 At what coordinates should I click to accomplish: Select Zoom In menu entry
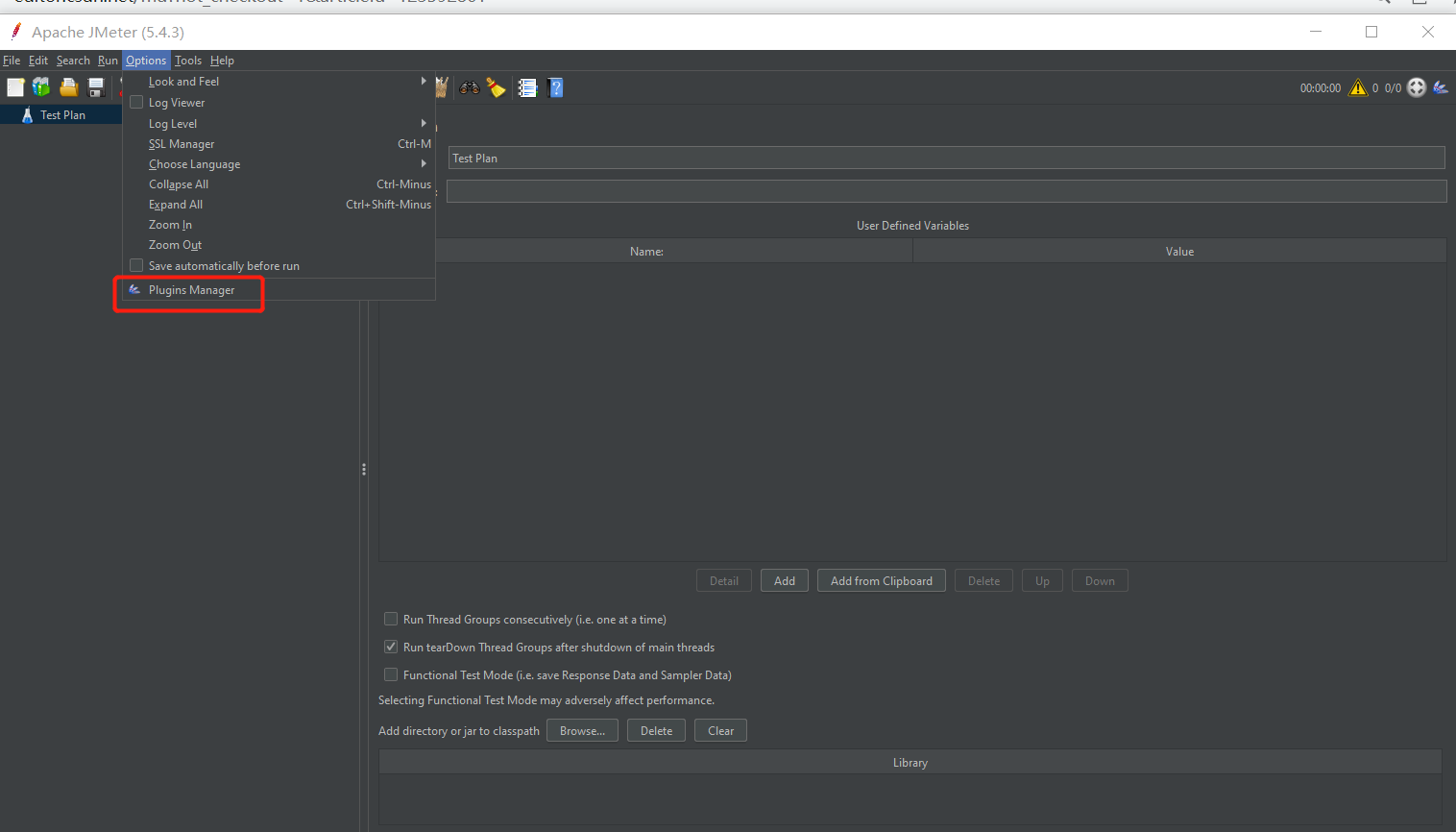pyautogui.click(x=279, y=224)
